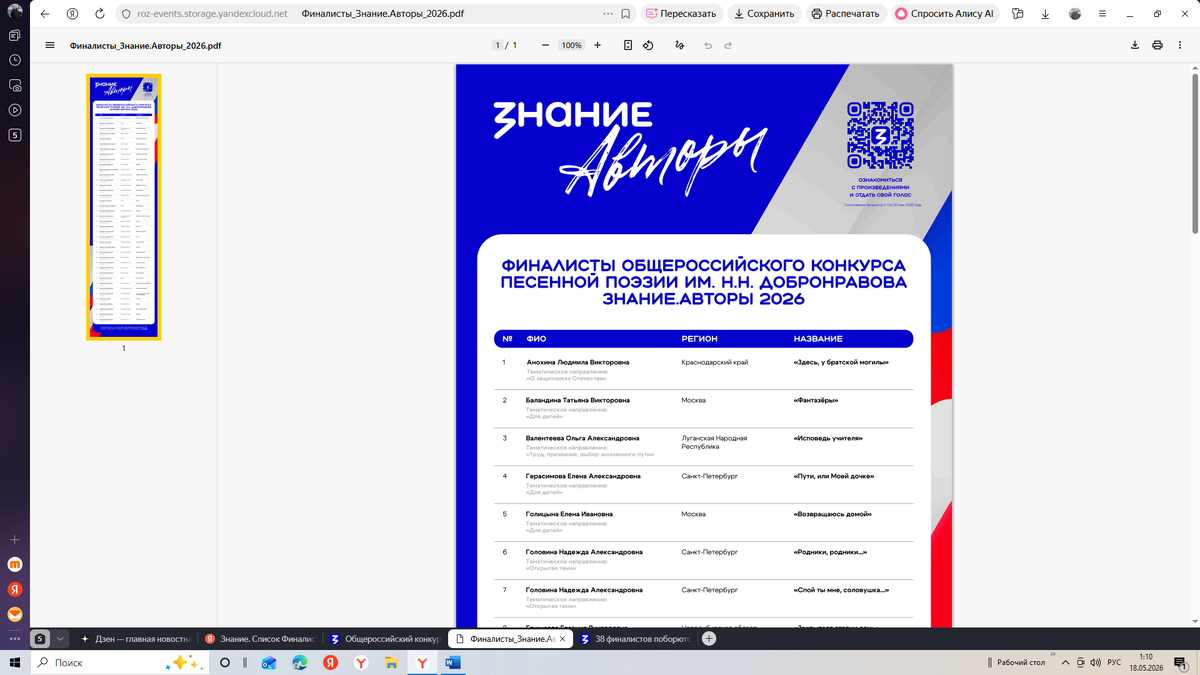Viewport: 1200px width, 675px height.
Task: Switch to the Знание. Список Финалистов tab
Action: (259, 638)
